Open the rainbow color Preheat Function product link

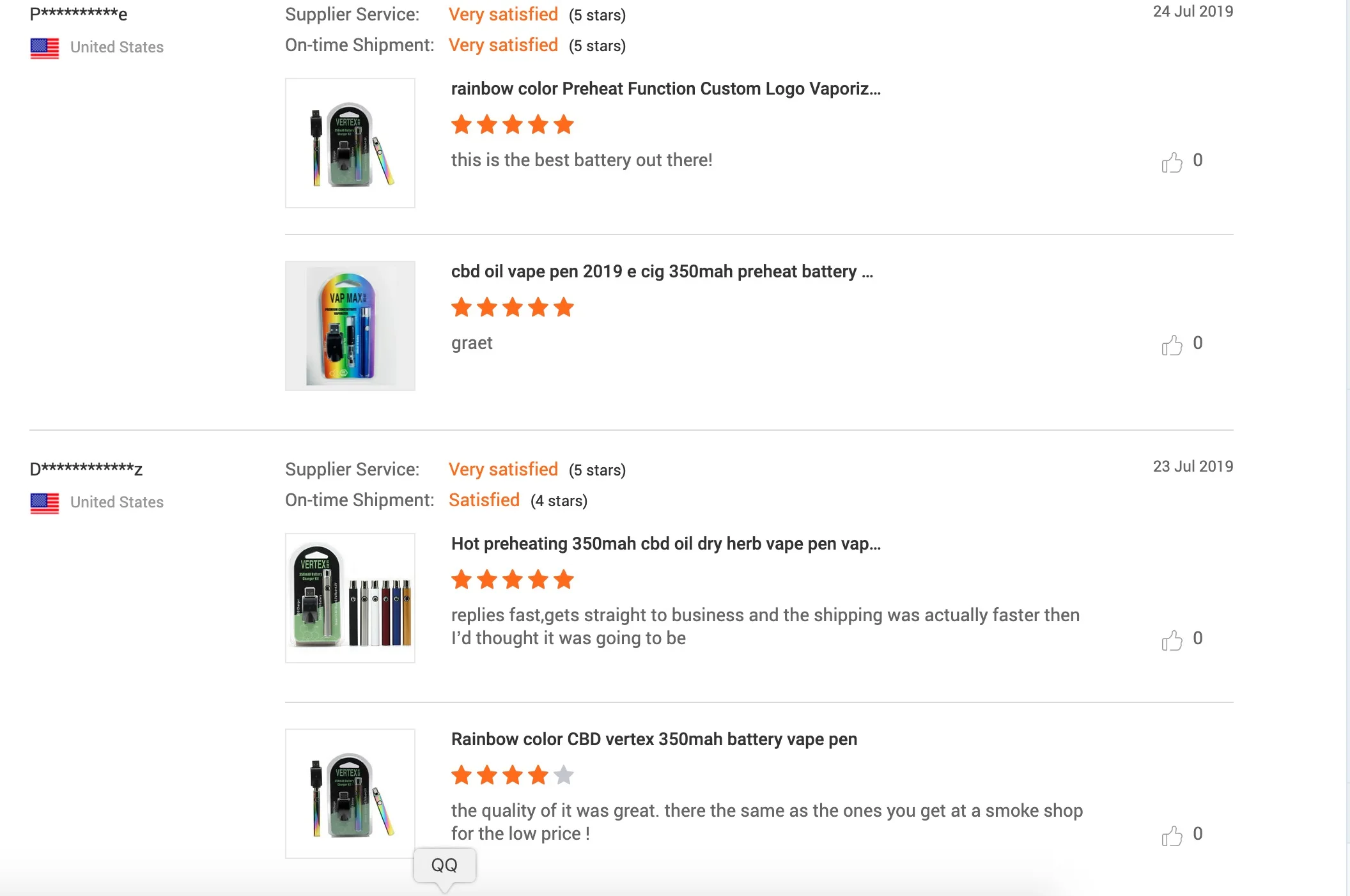tap(665, 89)
